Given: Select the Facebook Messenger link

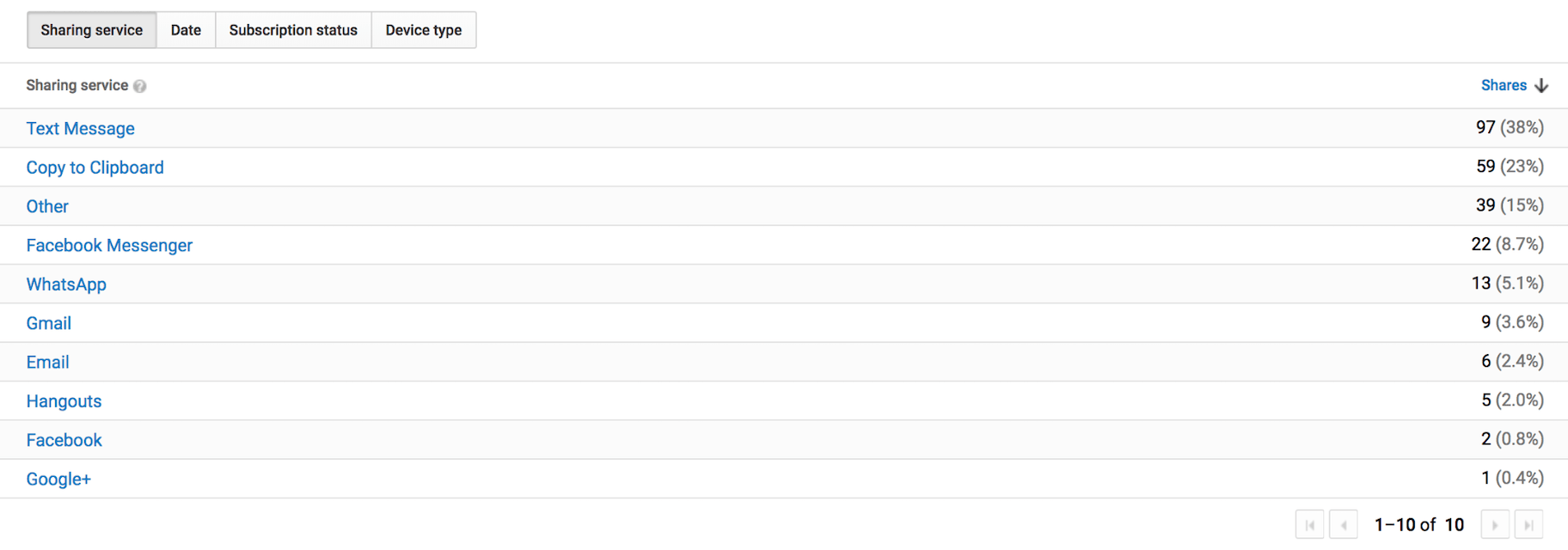Looking at the screenshot, I should coord(109,246).
